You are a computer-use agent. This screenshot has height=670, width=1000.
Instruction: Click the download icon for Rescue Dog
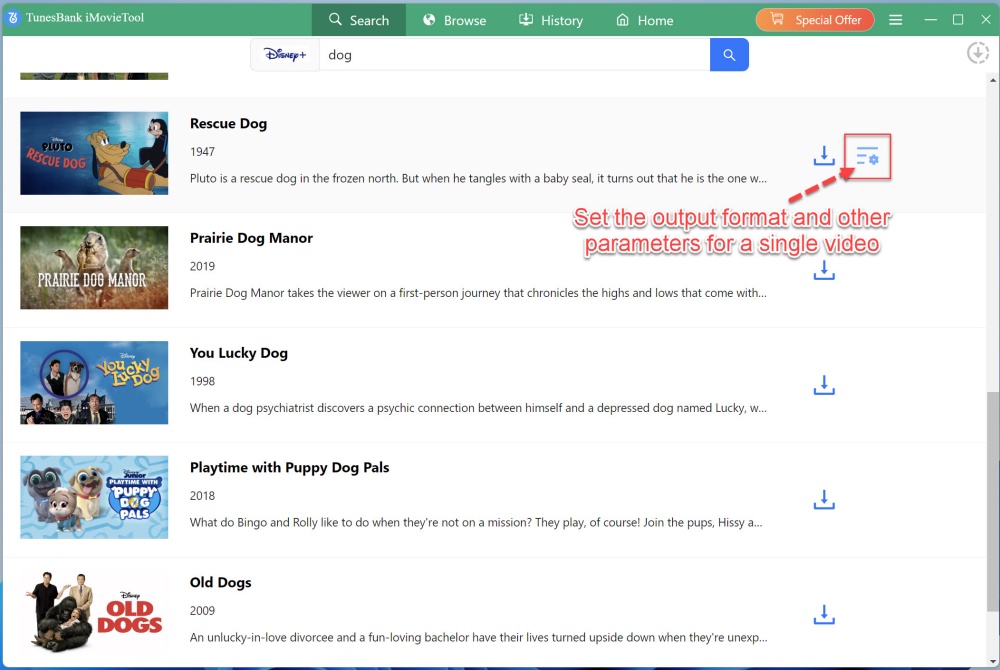point(823,156)
